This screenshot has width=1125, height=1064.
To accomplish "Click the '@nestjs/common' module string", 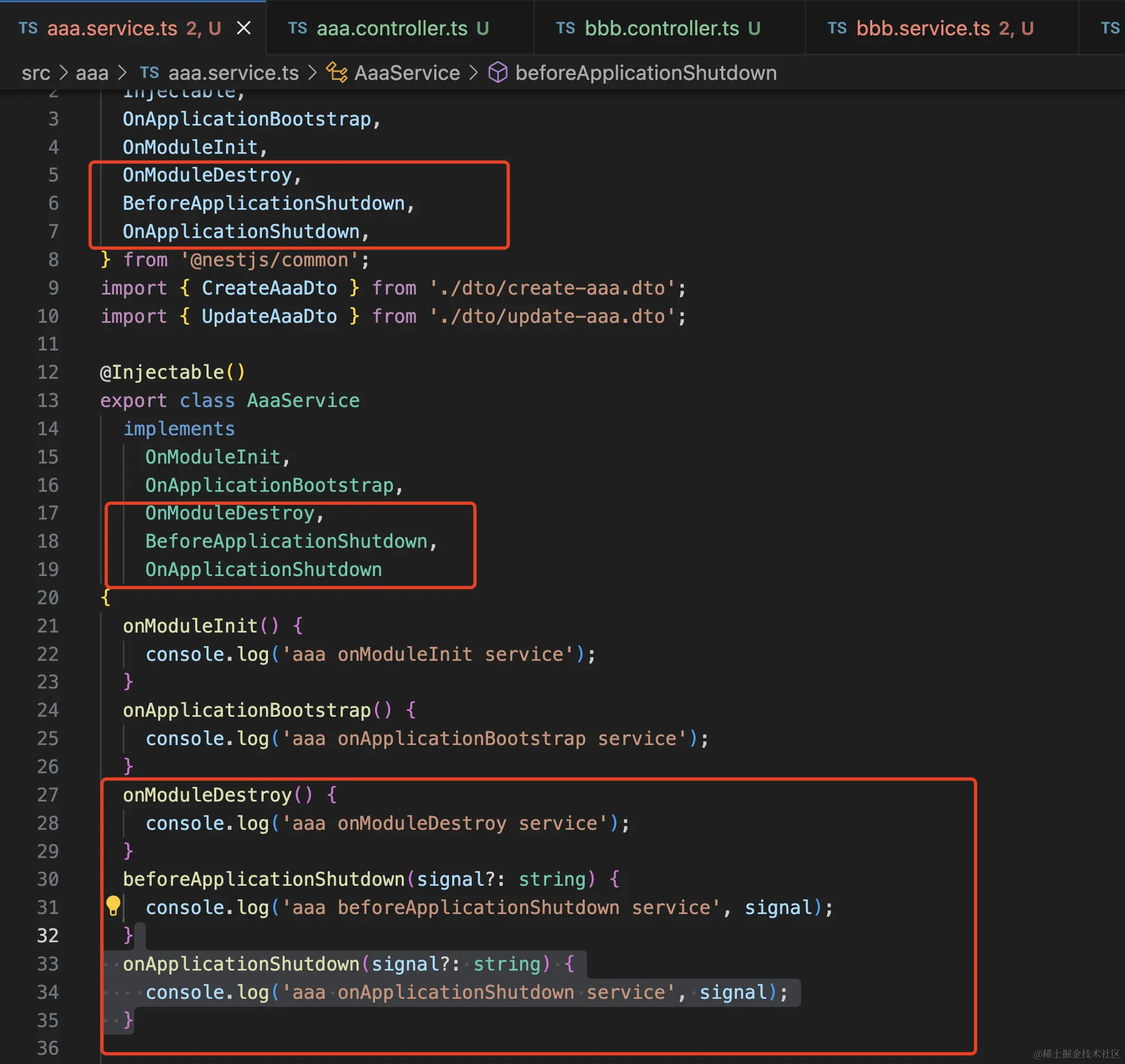I will [x=270, y=260].
